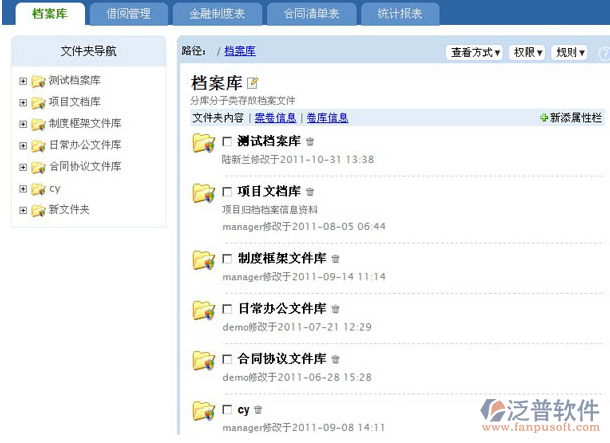Image resolution: width=610 pixels, height=443 pixels.
Task: Open the 统计报表 tab
Action: click(400, 14)
